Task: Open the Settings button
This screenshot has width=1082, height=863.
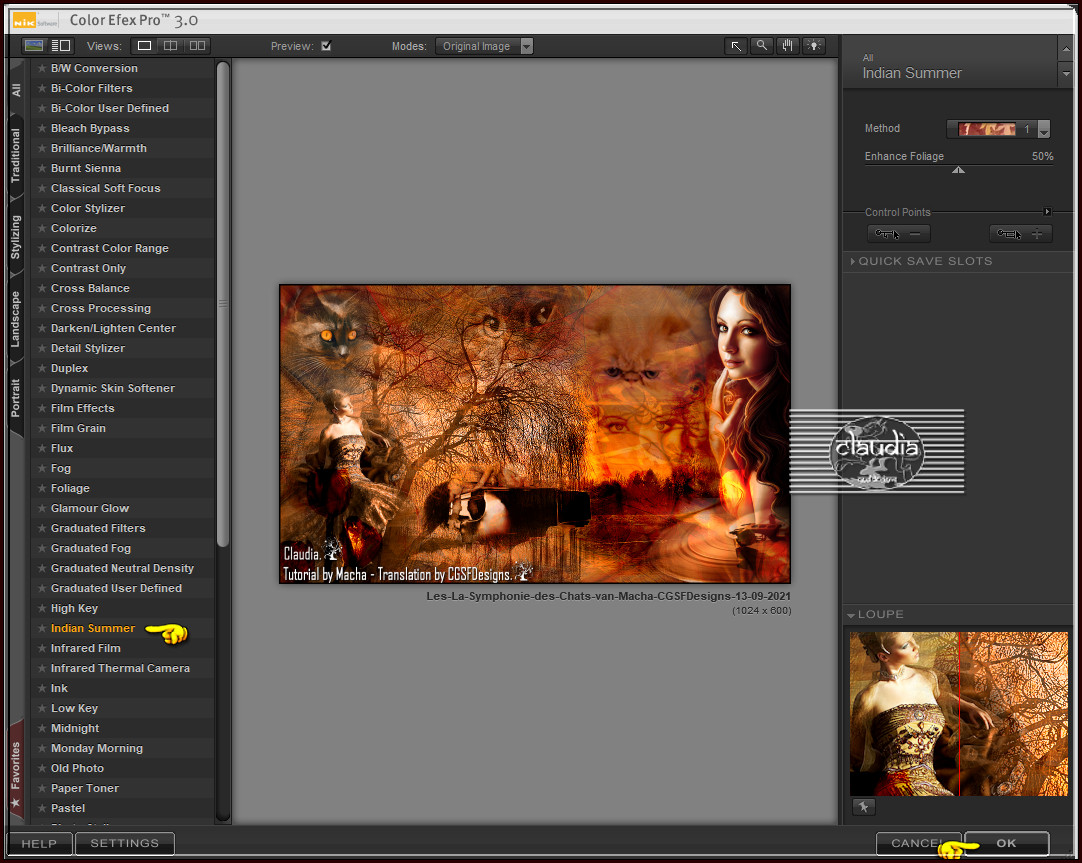Action: [x=124, y=843]
